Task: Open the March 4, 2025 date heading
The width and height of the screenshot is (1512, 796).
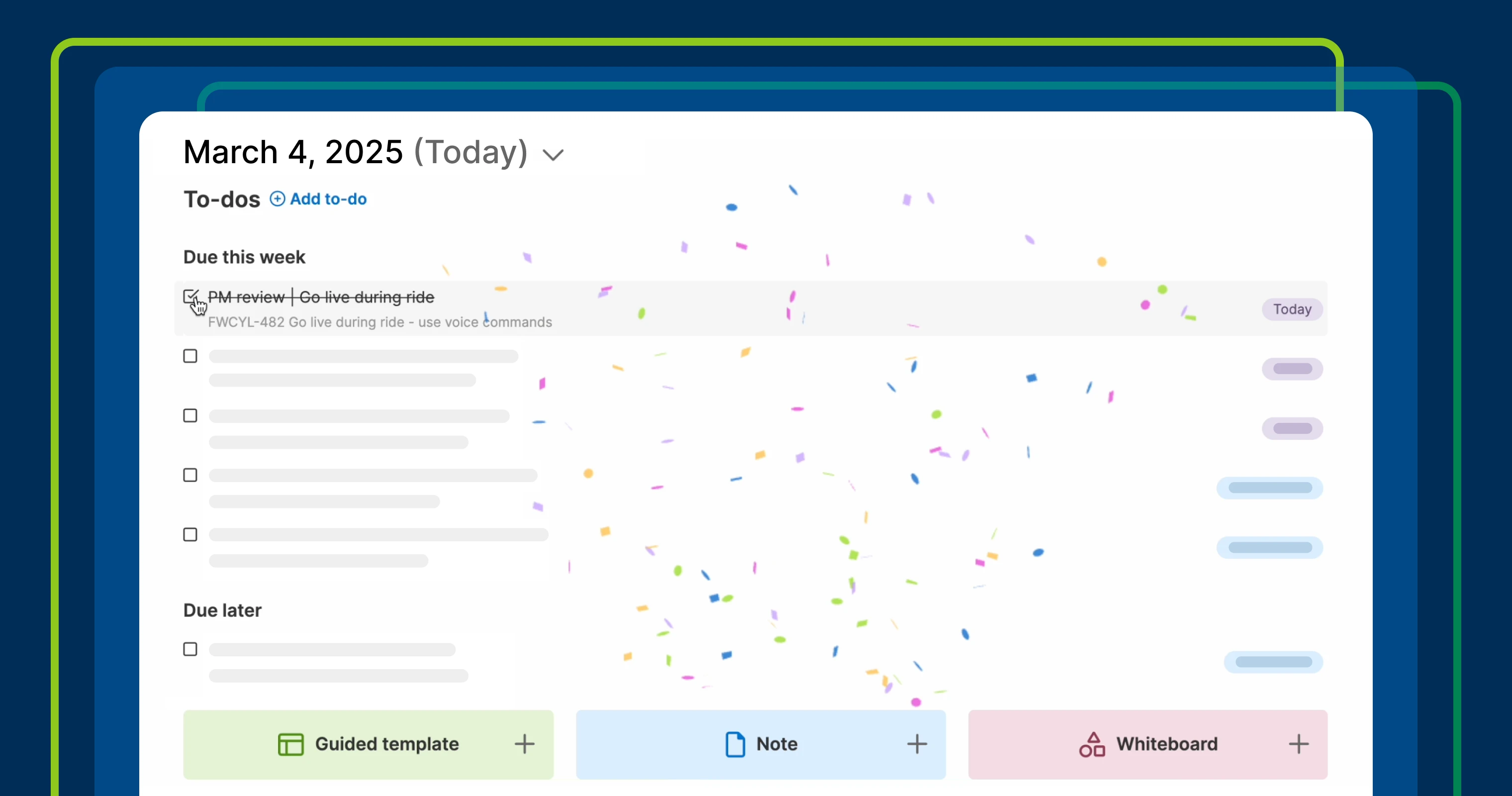Action: point(293,152)
